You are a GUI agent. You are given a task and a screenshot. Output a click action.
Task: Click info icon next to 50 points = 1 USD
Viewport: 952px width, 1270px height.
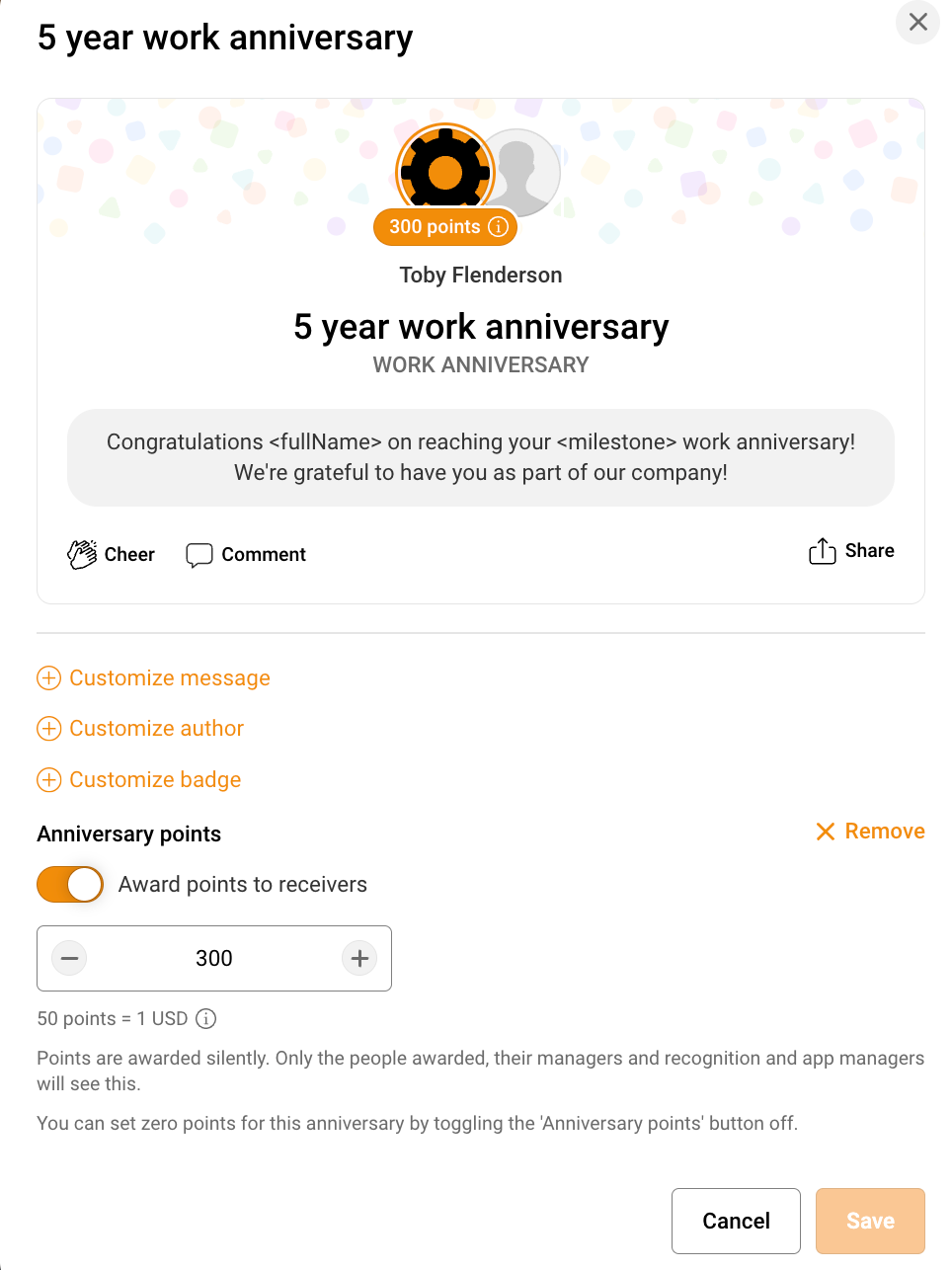(x=205, y=1018)
